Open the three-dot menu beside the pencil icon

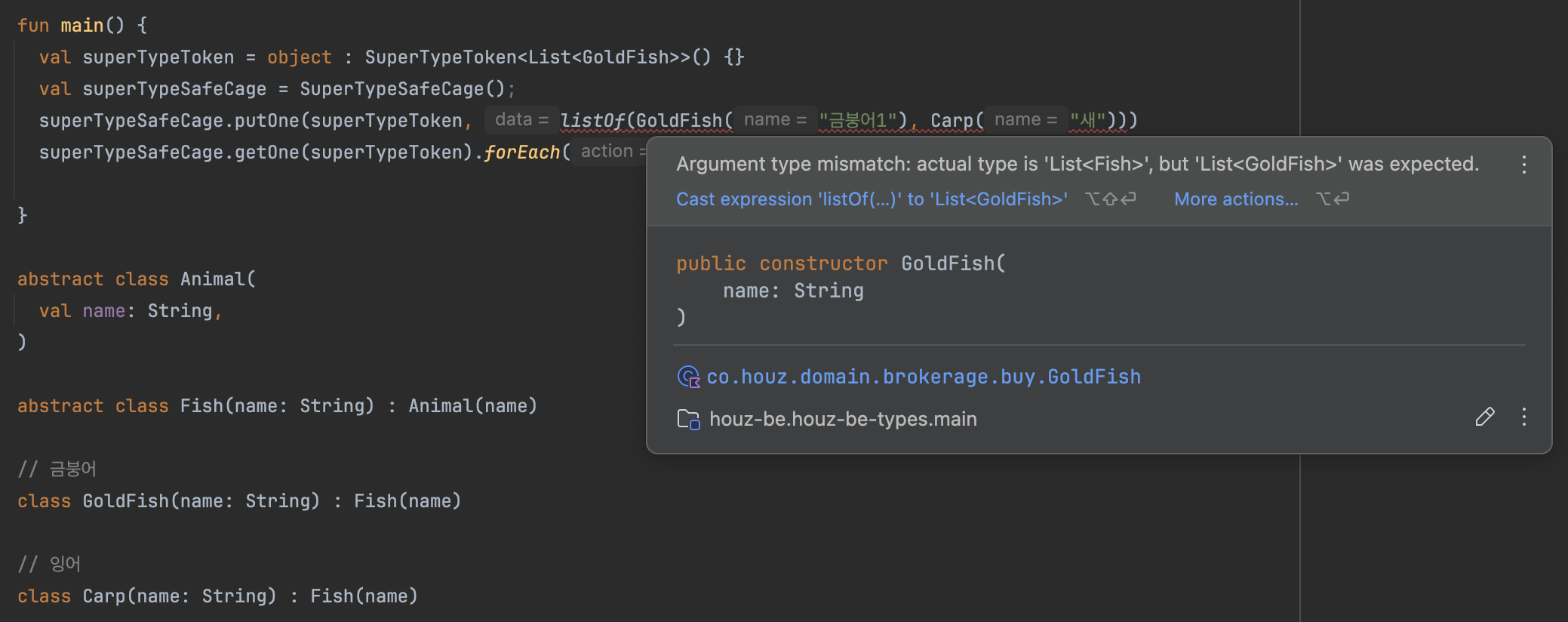(1523, 417)
